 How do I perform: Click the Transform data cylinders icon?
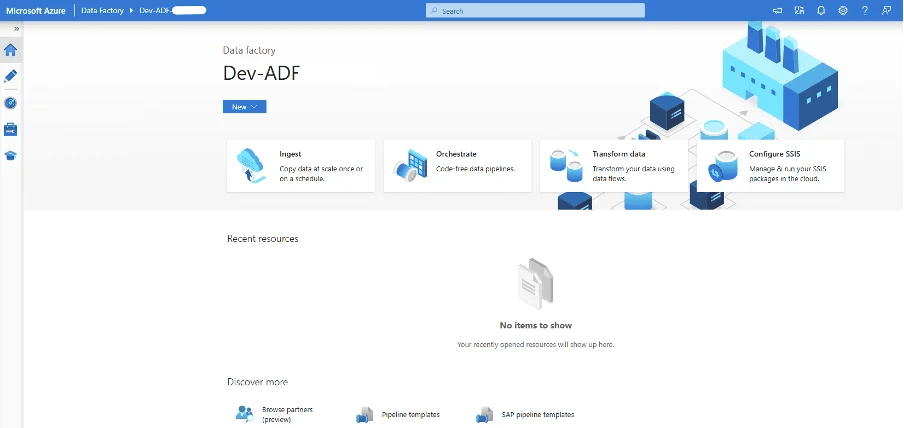(x=566, y=166)
